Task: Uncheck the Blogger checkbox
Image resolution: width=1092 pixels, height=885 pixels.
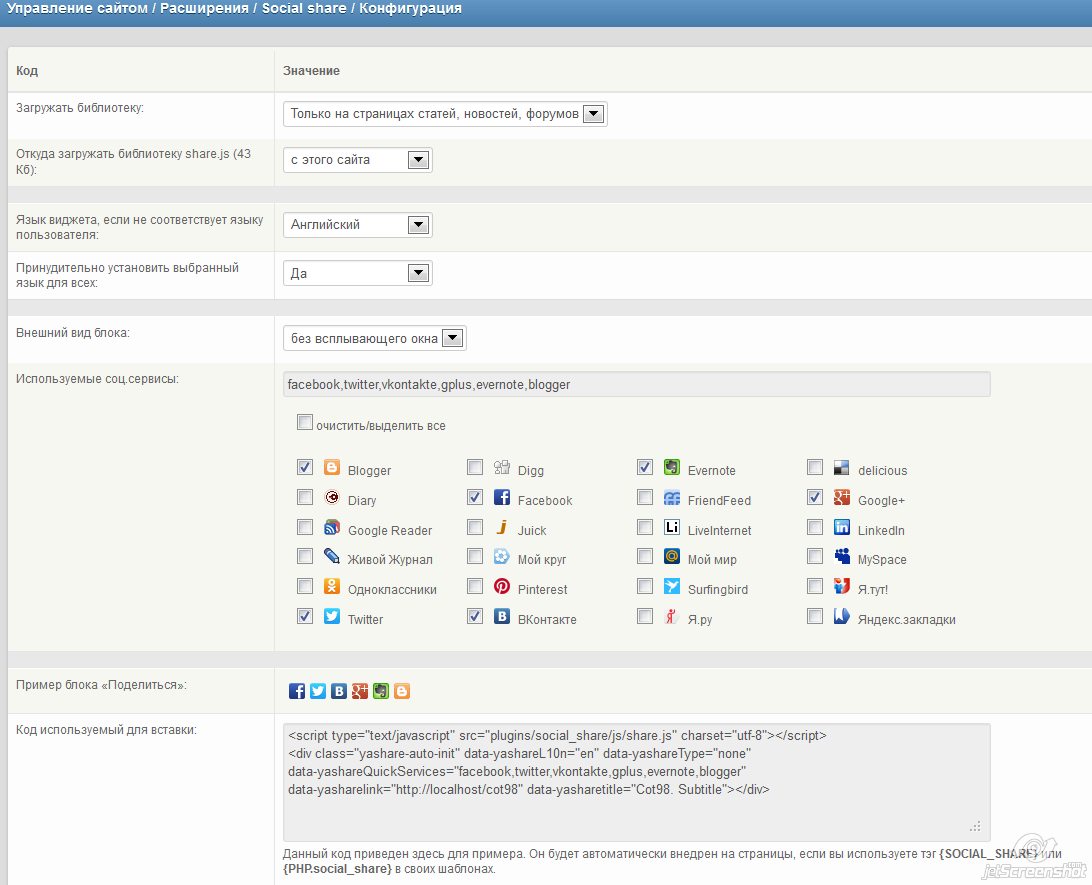Action: [304, 467]
